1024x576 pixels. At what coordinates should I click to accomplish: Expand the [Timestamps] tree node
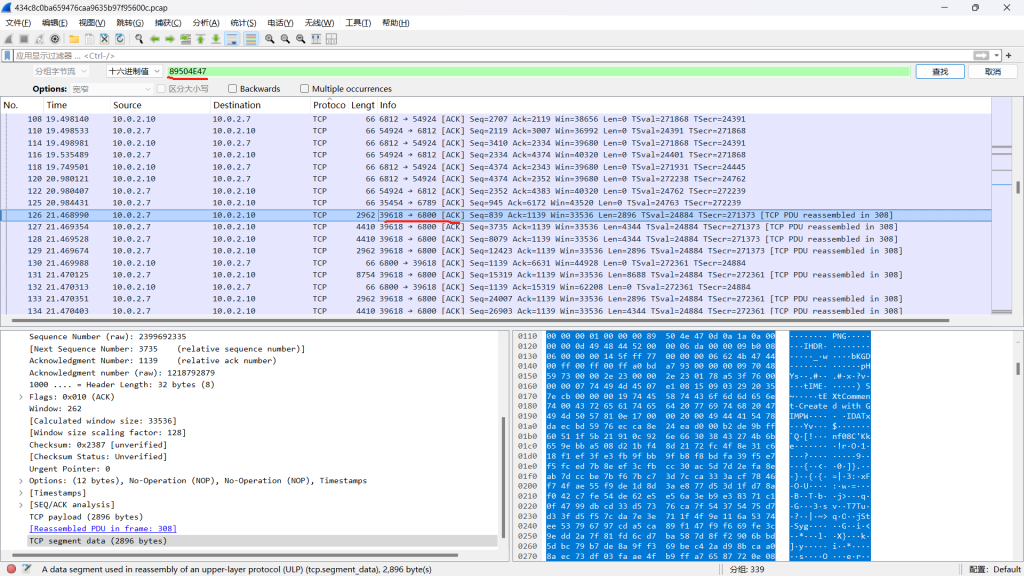(x=21, y=493)
